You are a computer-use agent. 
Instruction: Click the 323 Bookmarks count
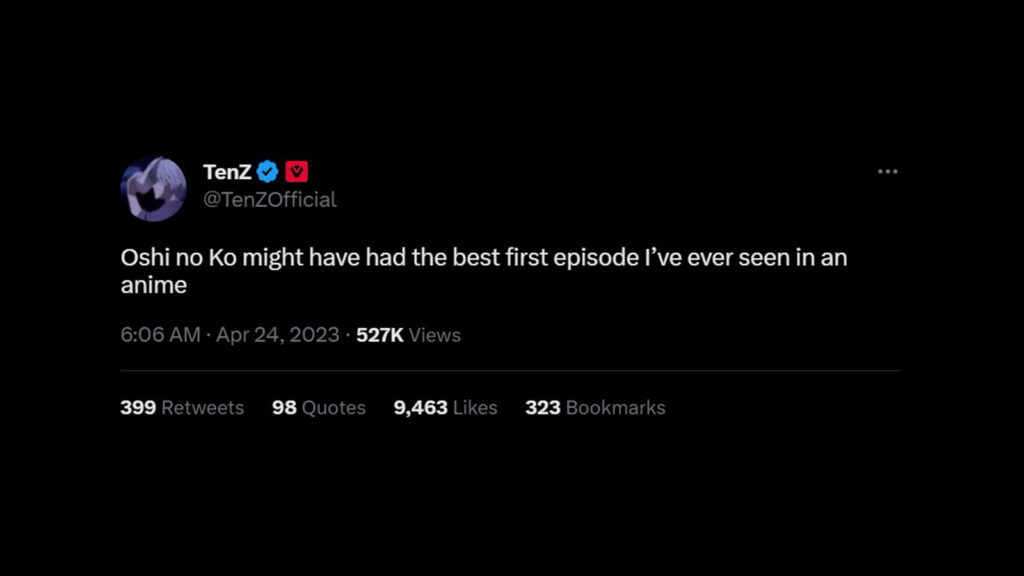[x=595, y=408]
